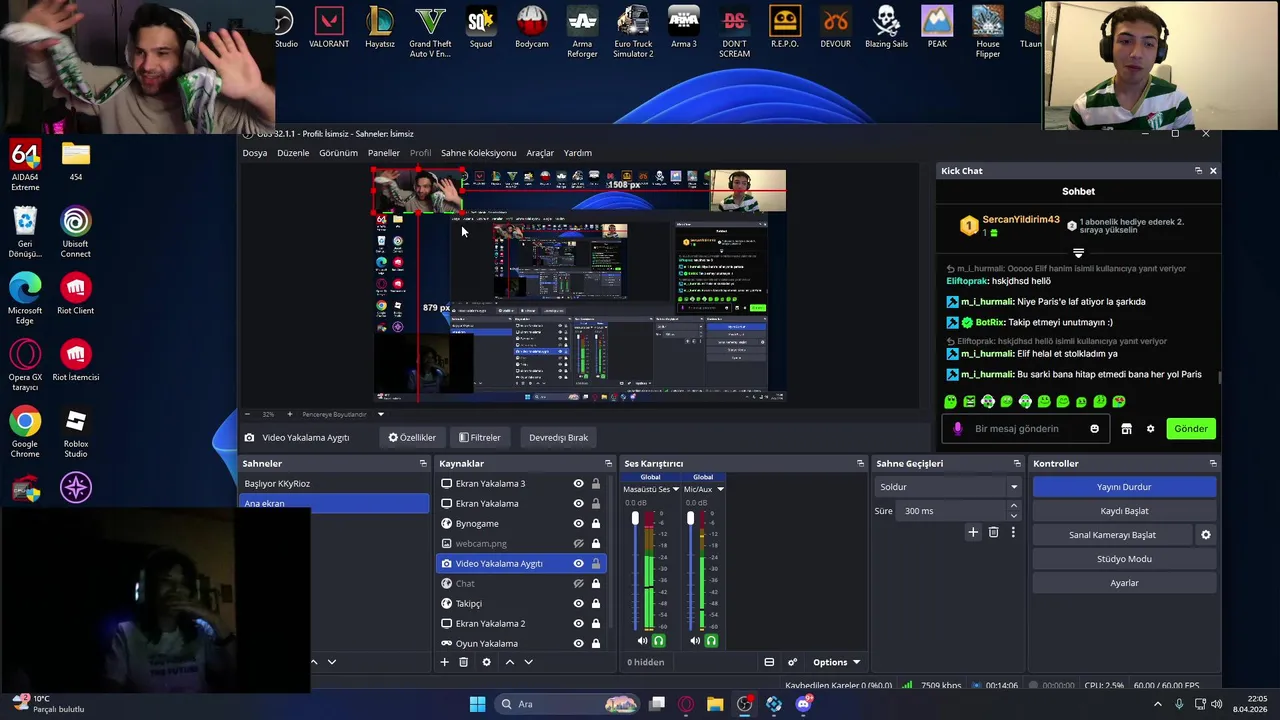The height and width of the screenshot is (720, 1280).
Task: Adjust Mic/Aux volume fader
Action: (690, 519)
